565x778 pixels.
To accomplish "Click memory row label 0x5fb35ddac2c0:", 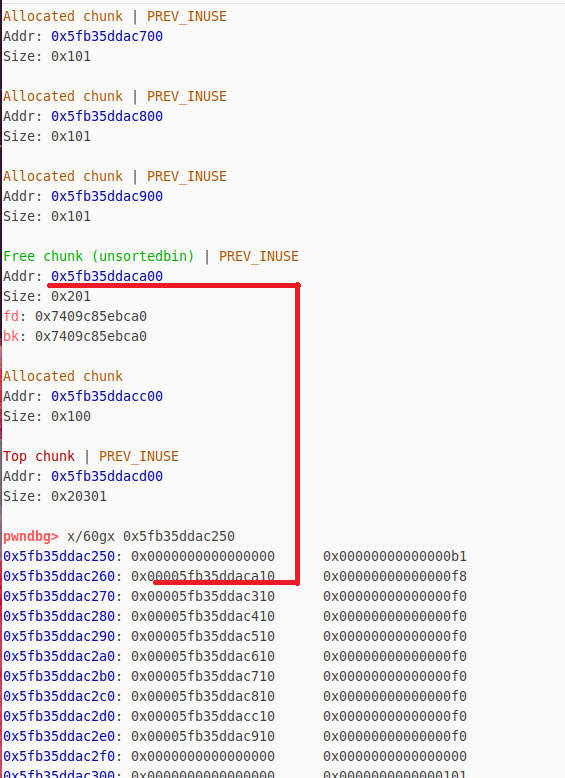I will coord(63,696).
